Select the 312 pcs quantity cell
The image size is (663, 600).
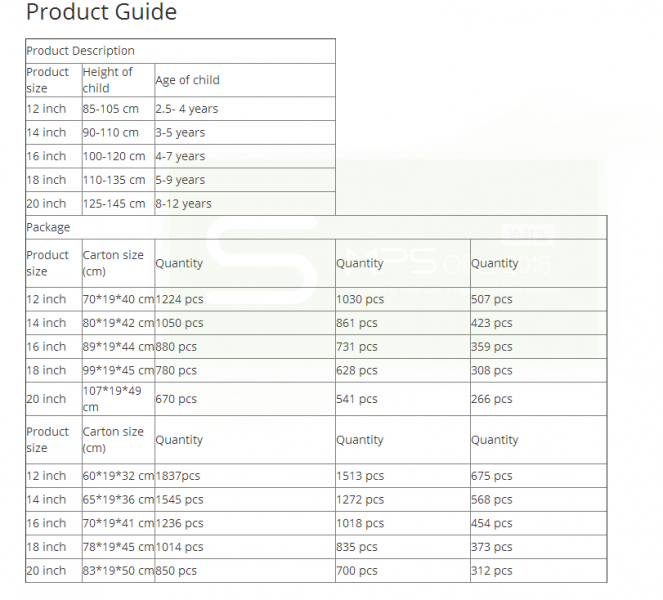click(492, 570)
